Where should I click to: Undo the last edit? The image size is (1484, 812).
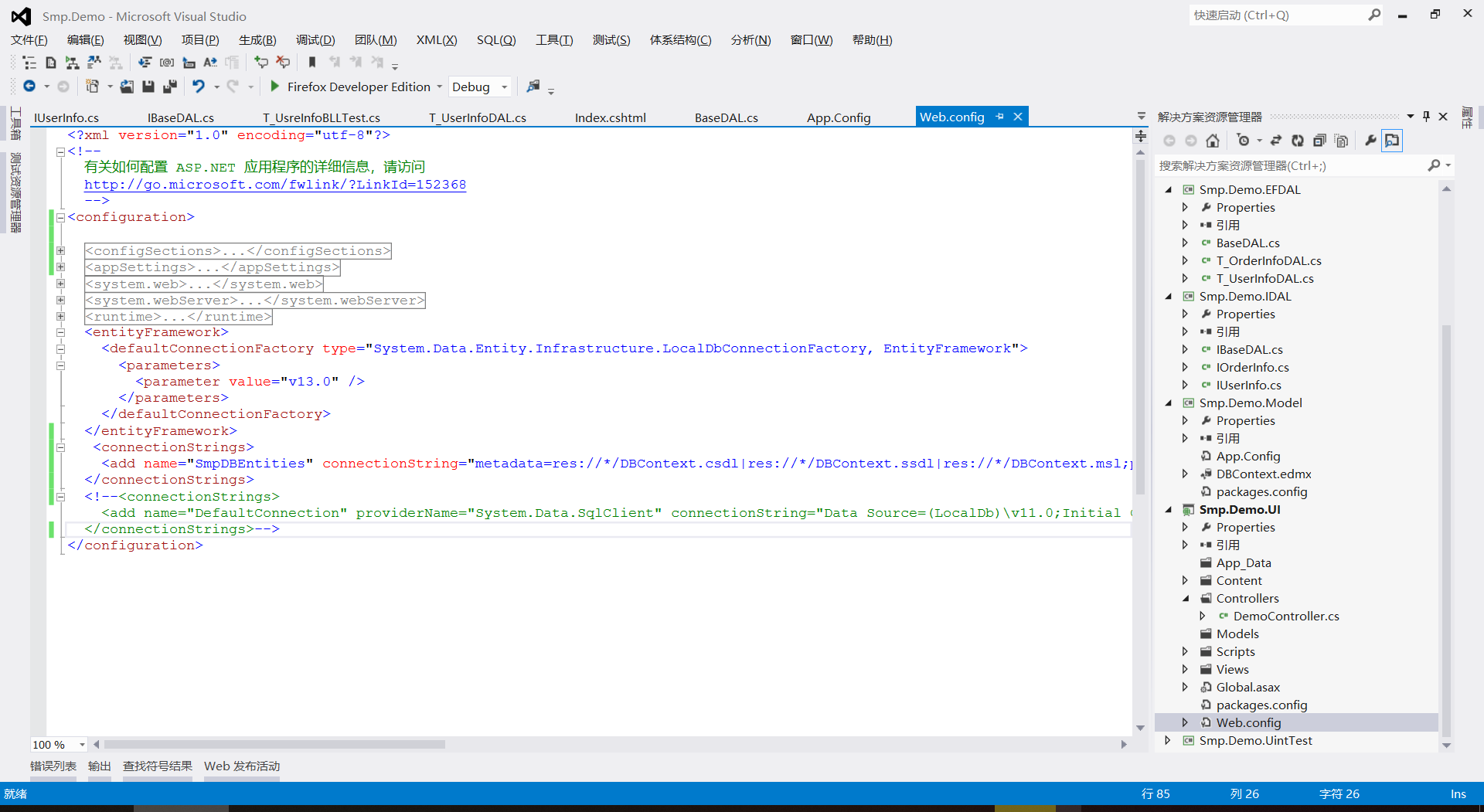point(199,87)
